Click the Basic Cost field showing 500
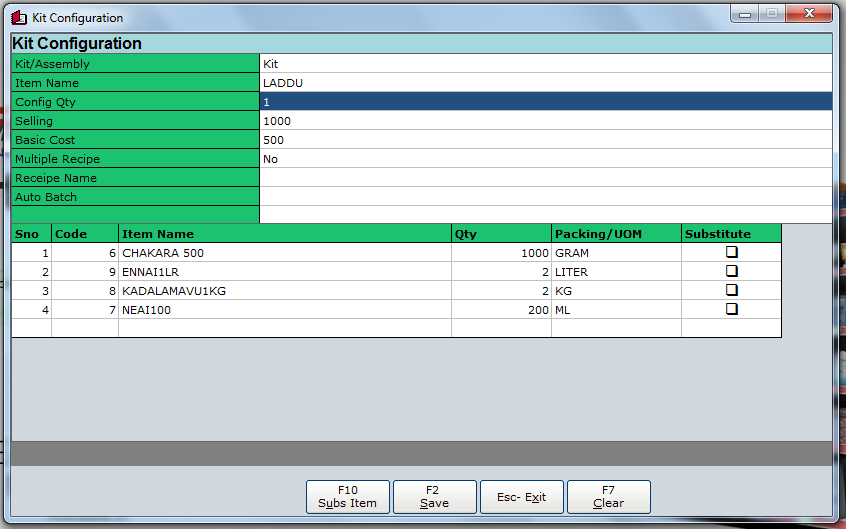Screen dimensions: 846x529 (x=545, y=140)
